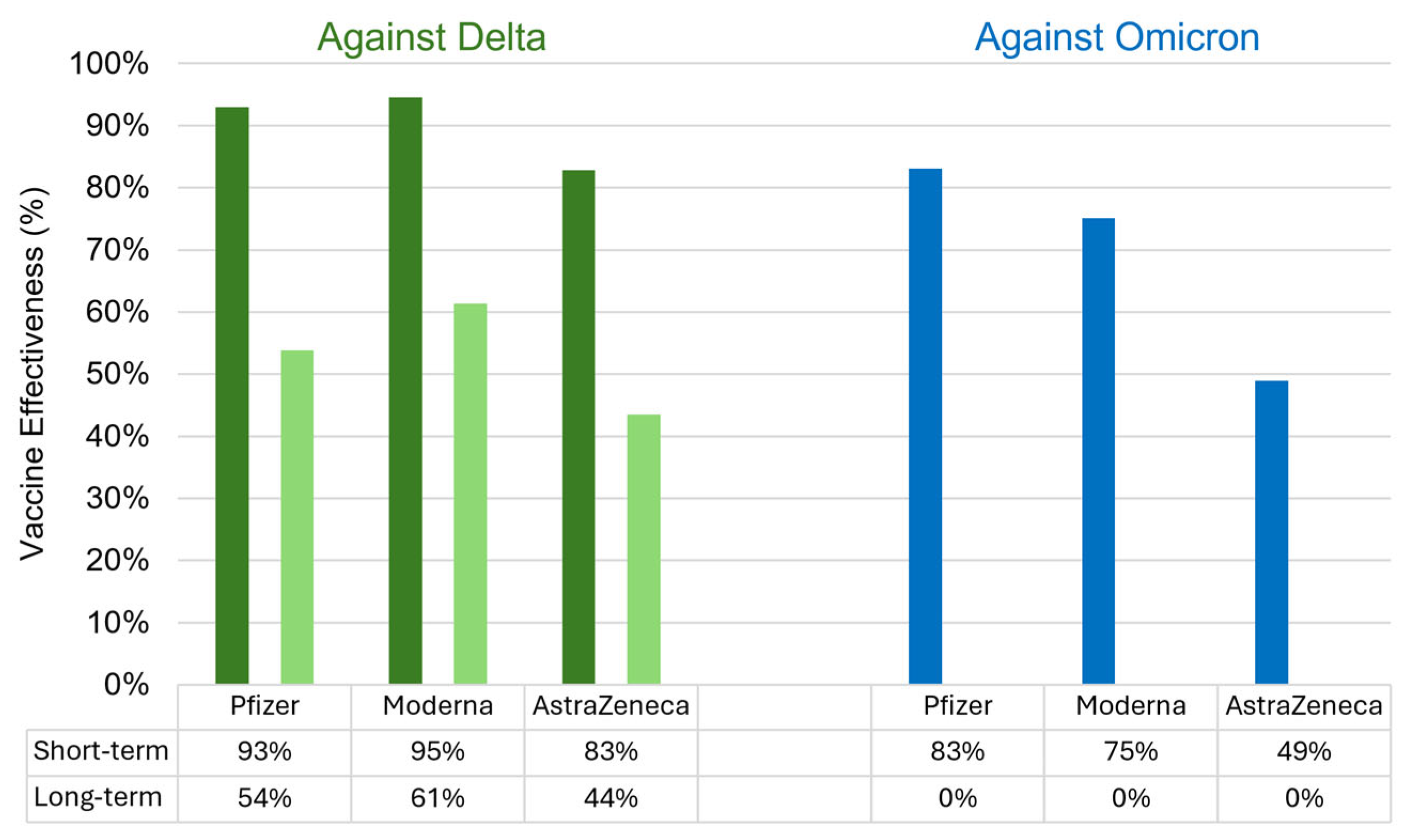Click the "Vaccine Effectiveness (%)" axis title
1405x840 pixels.
32,374
